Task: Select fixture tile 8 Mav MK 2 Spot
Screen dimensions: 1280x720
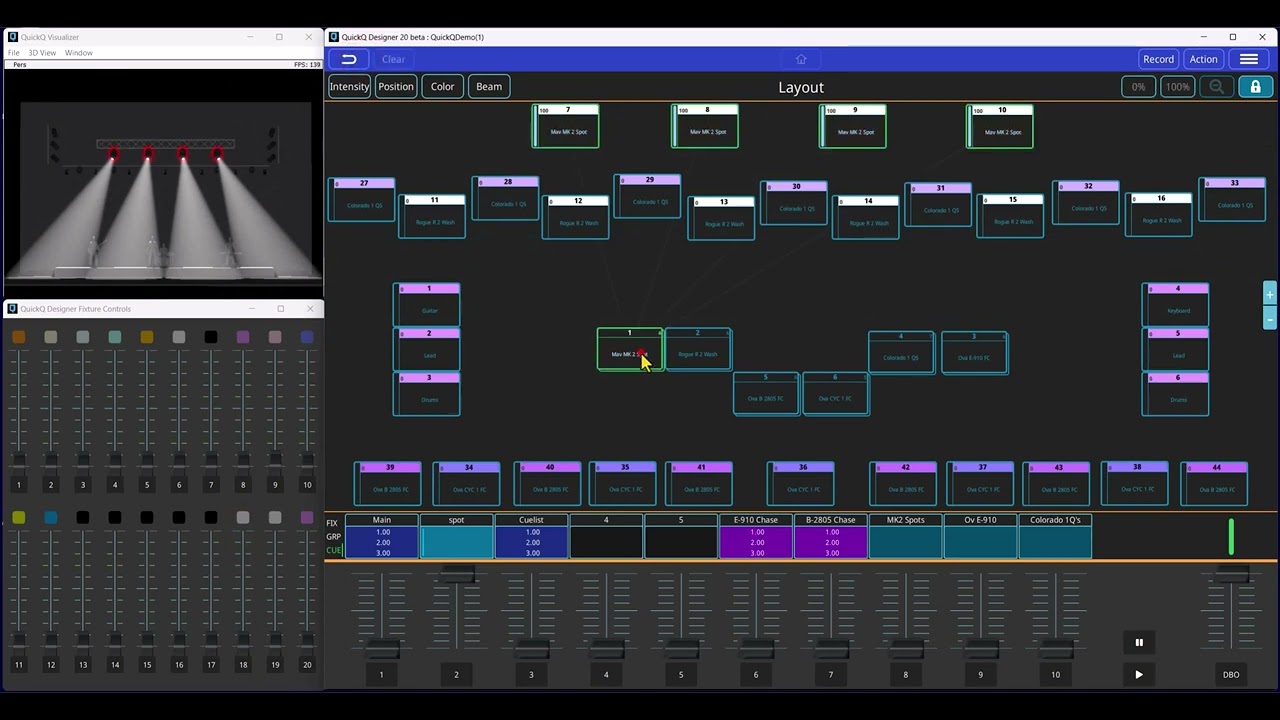Action: click(705, 126)
